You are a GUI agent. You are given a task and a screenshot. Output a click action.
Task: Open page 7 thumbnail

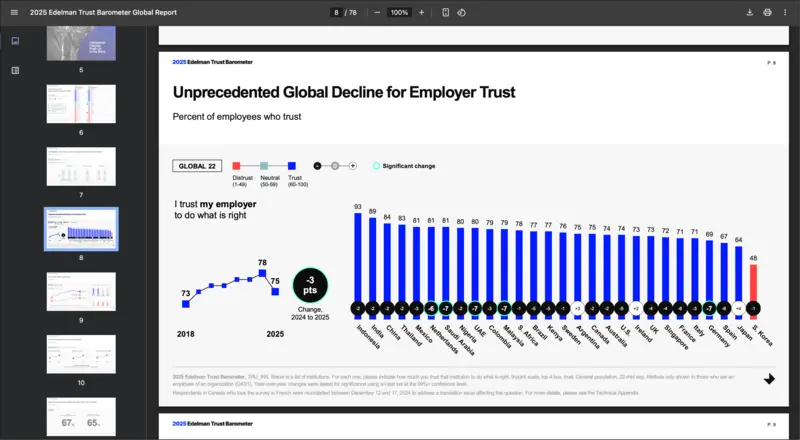(81, 166)
